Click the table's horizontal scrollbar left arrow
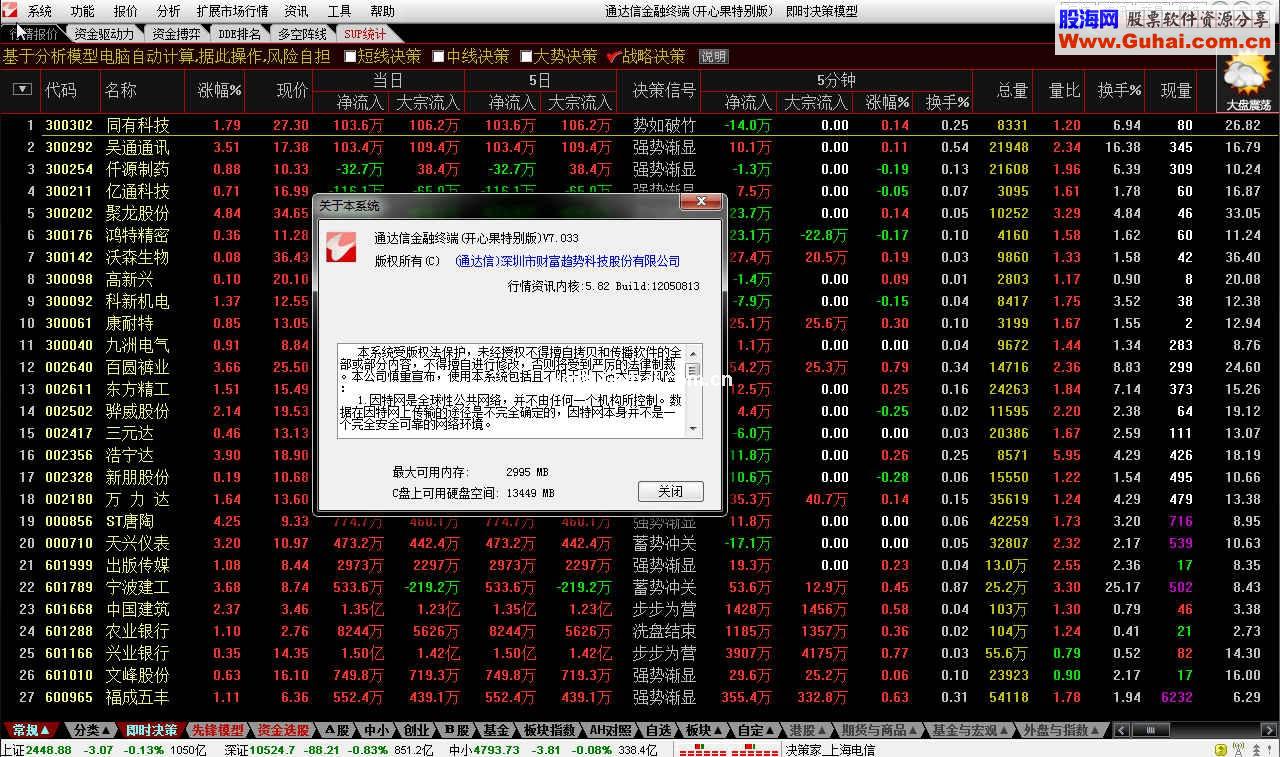 click(x=1122, y=730)
